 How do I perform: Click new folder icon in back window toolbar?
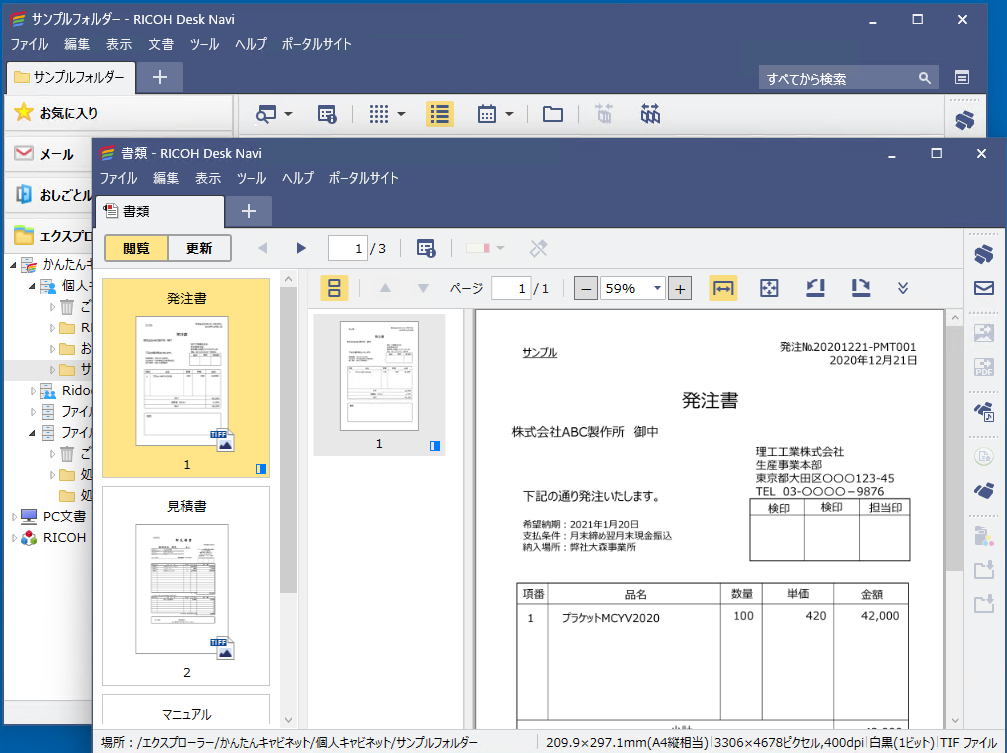tap(552, 114)
